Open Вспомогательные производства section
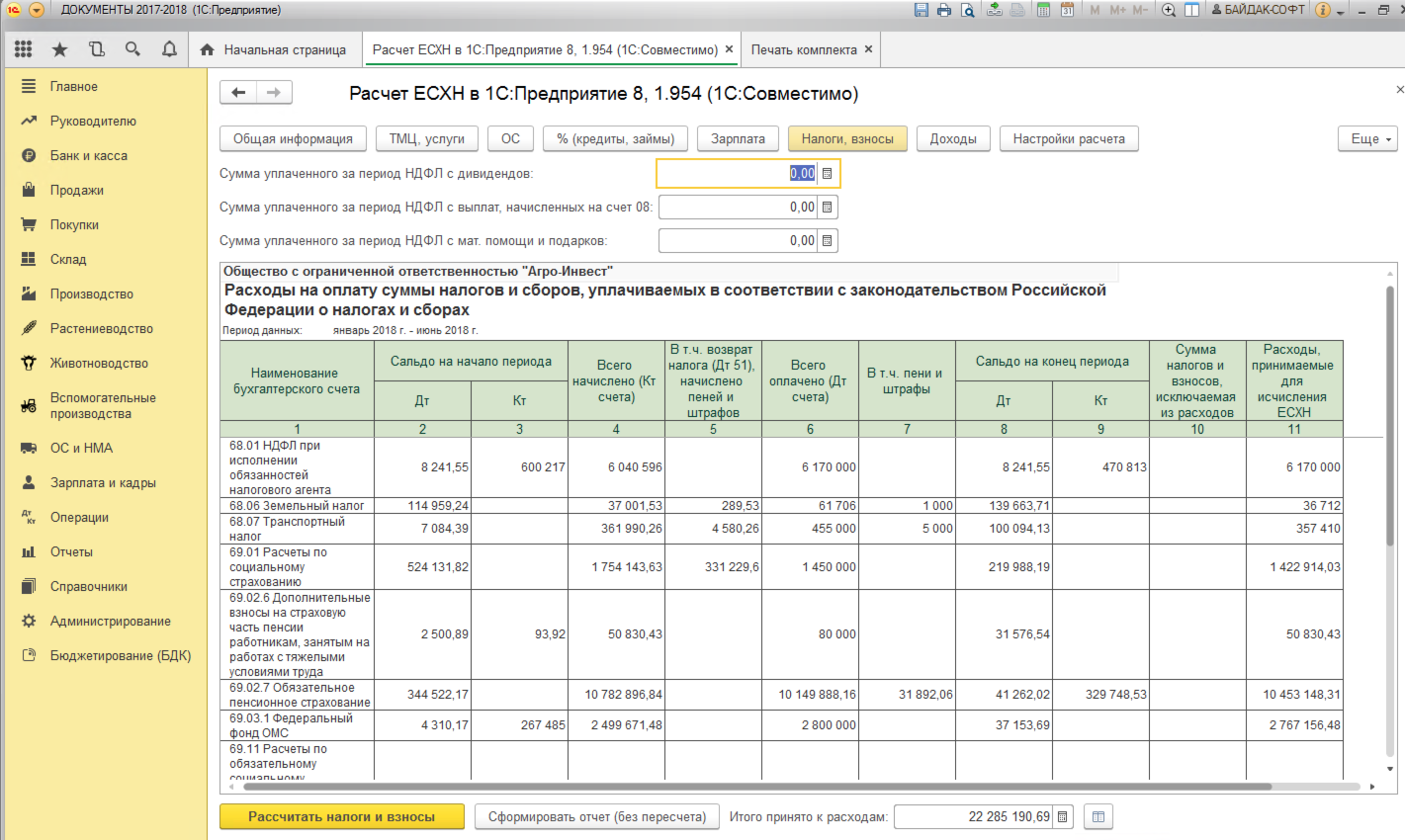The width and height of the screenshot is (1405, 840). point(104,406)
